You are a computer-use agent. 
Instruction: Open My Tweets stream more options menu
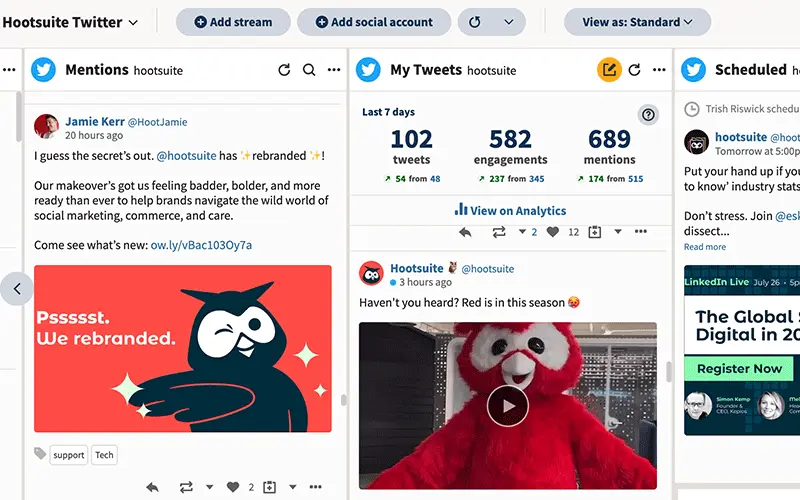pyautogui.click(x=659, y=70)
